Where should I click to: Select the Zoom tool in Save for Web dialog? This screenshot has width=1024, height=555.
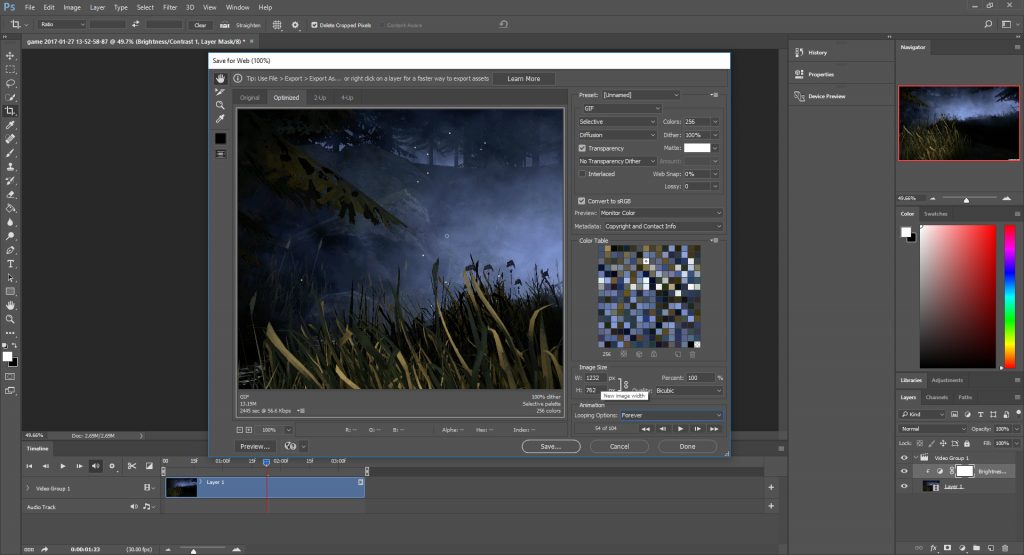point(220,105)
